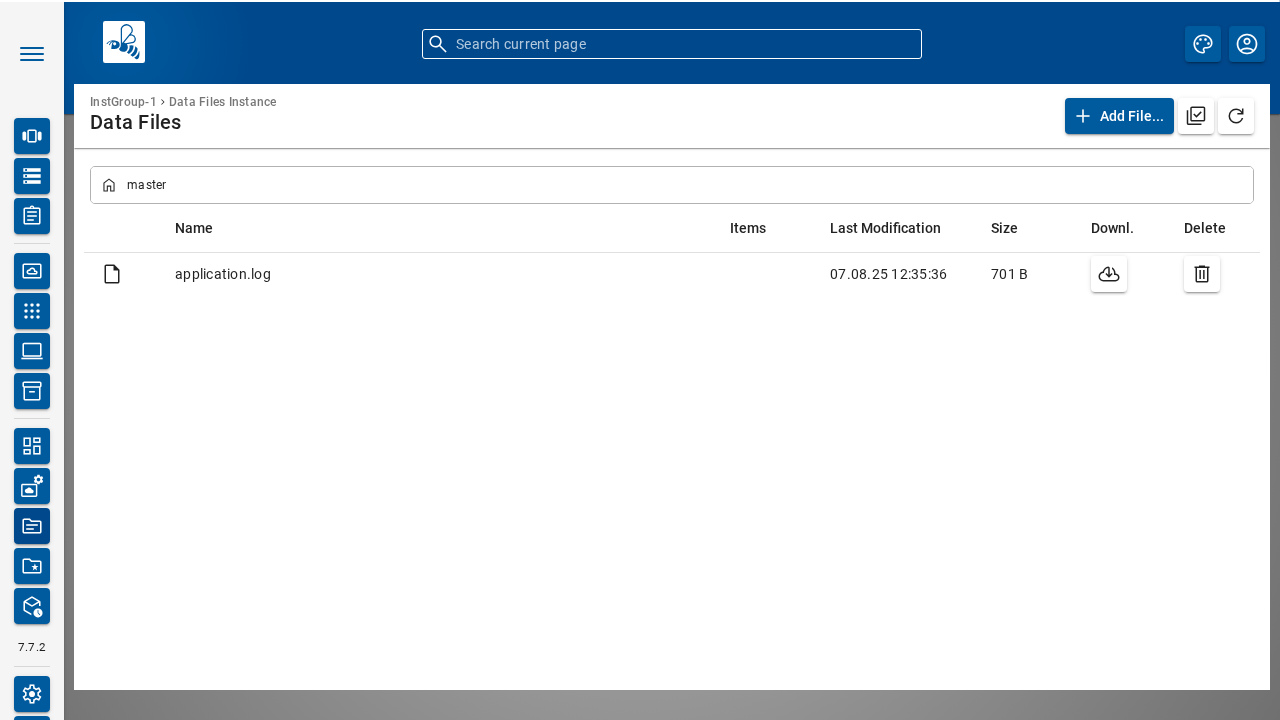
Task: Sort by the Items column header
Action: [748, 228]
